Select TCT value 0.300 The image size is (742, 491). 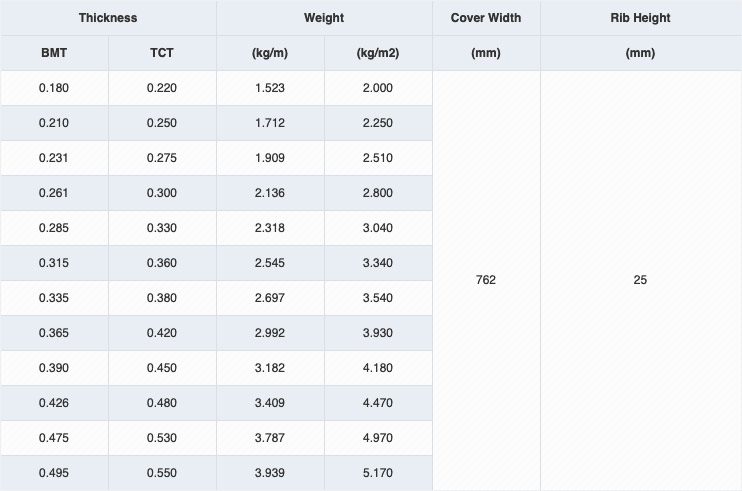point(162,193)
